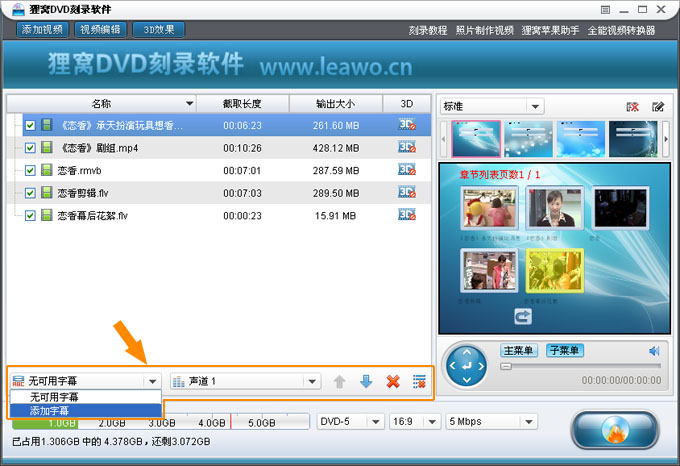Select the first pink-bordered menu template thumbnail

pos(476,139)
